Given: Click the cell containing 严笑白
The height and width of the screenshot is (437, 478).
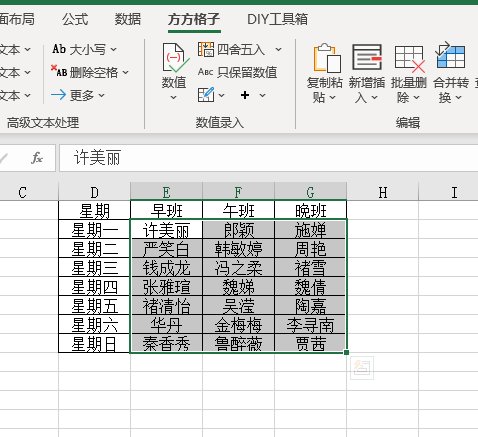Looking at the screenshot, I should (x=166, y=248).
